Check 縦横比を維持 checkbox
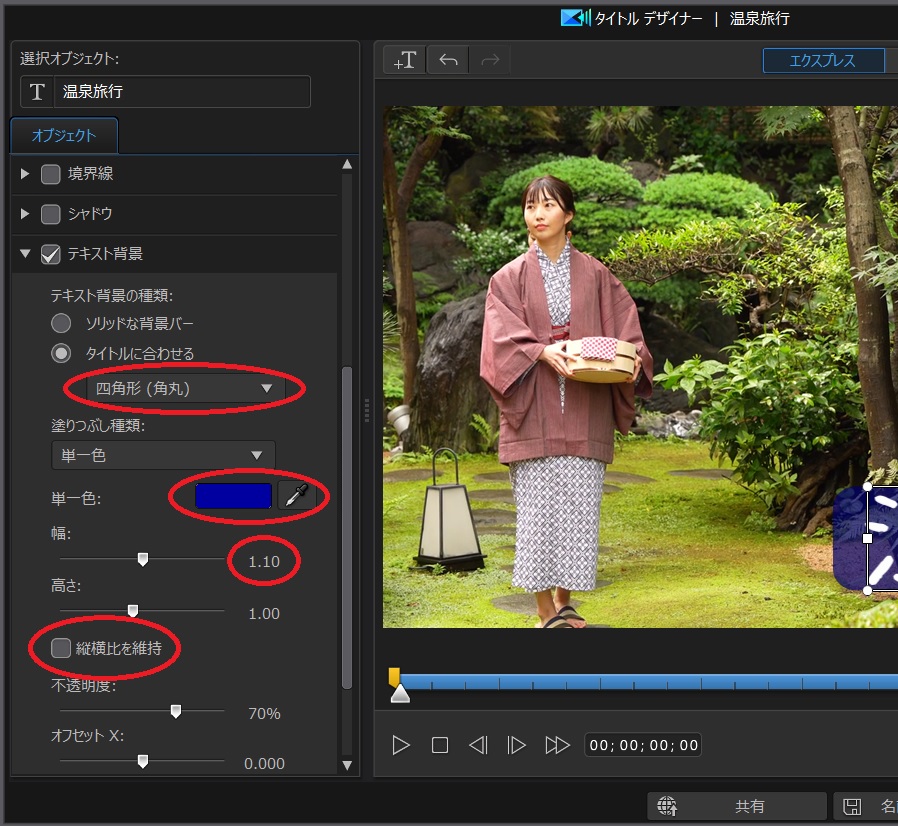This screenshot has height=826, width=898. tap(61, 648)
